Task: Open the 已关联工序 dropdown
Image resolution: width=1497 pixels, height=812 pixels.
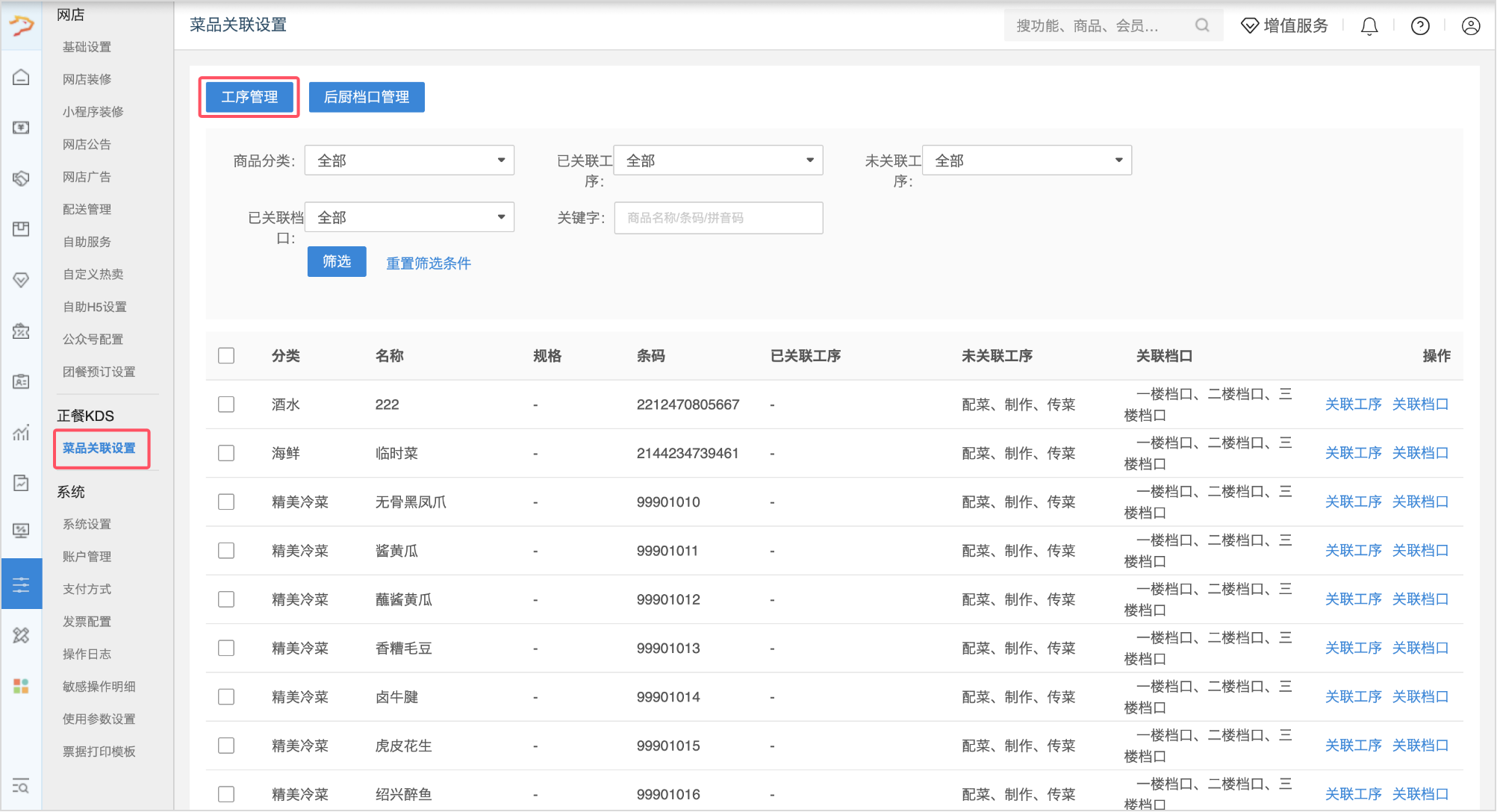Action: (x=718, y=160)
